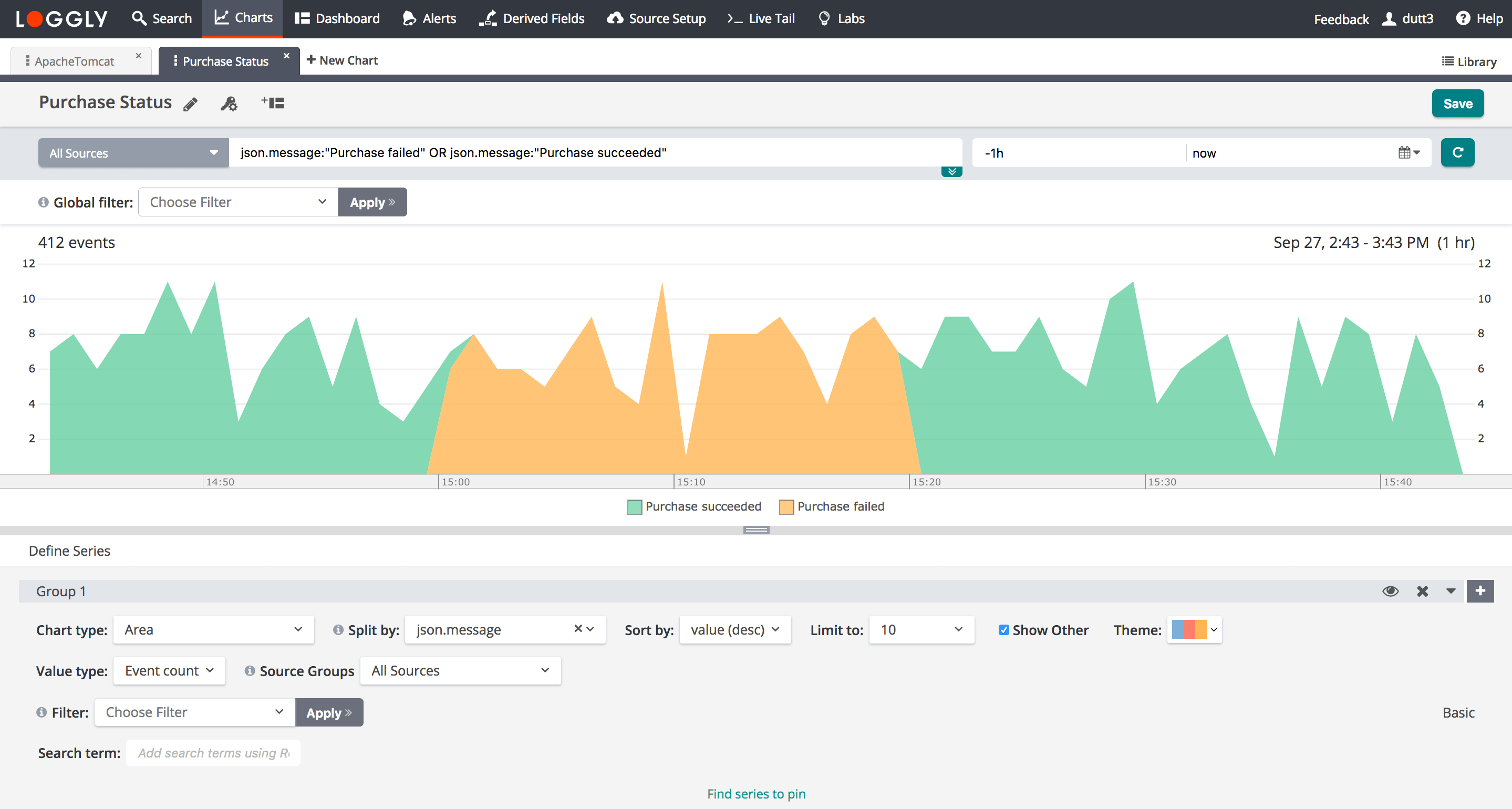The height and width of the screenshot is (809, 1512).
Task: Toggle Group 1 visibility eye icon
Action: [1390, 591]
